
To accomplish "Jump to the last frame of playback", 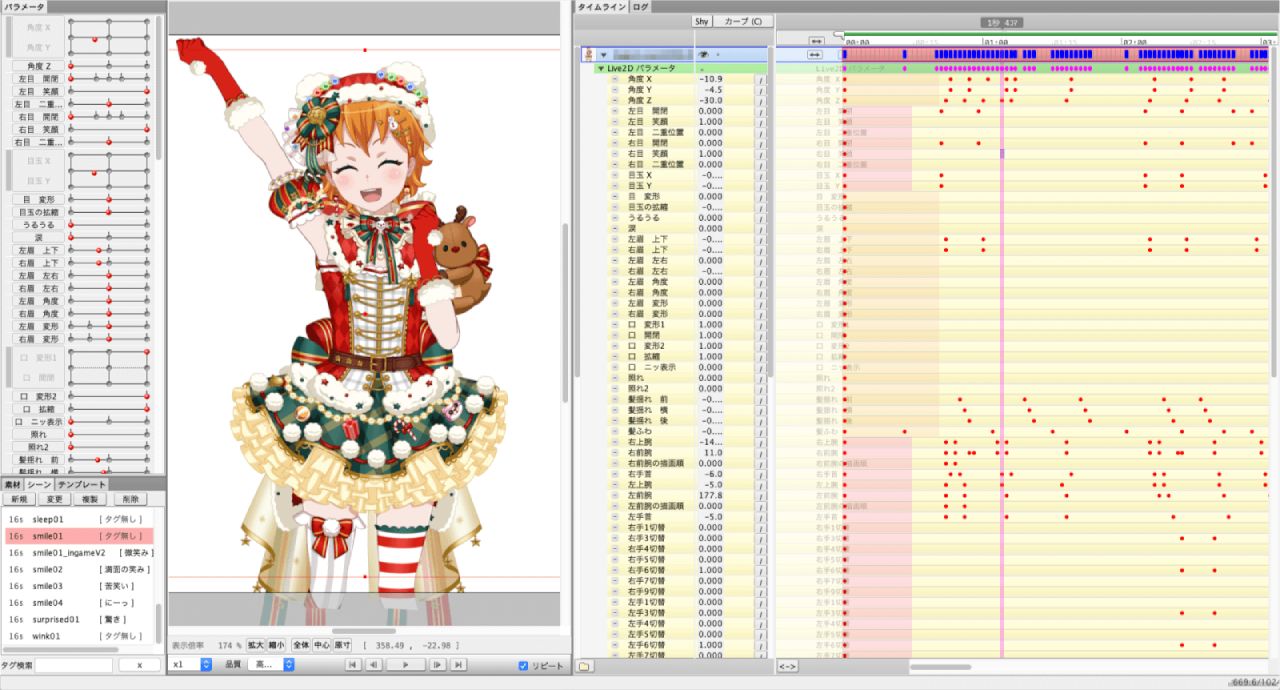I will pos(458,664).
